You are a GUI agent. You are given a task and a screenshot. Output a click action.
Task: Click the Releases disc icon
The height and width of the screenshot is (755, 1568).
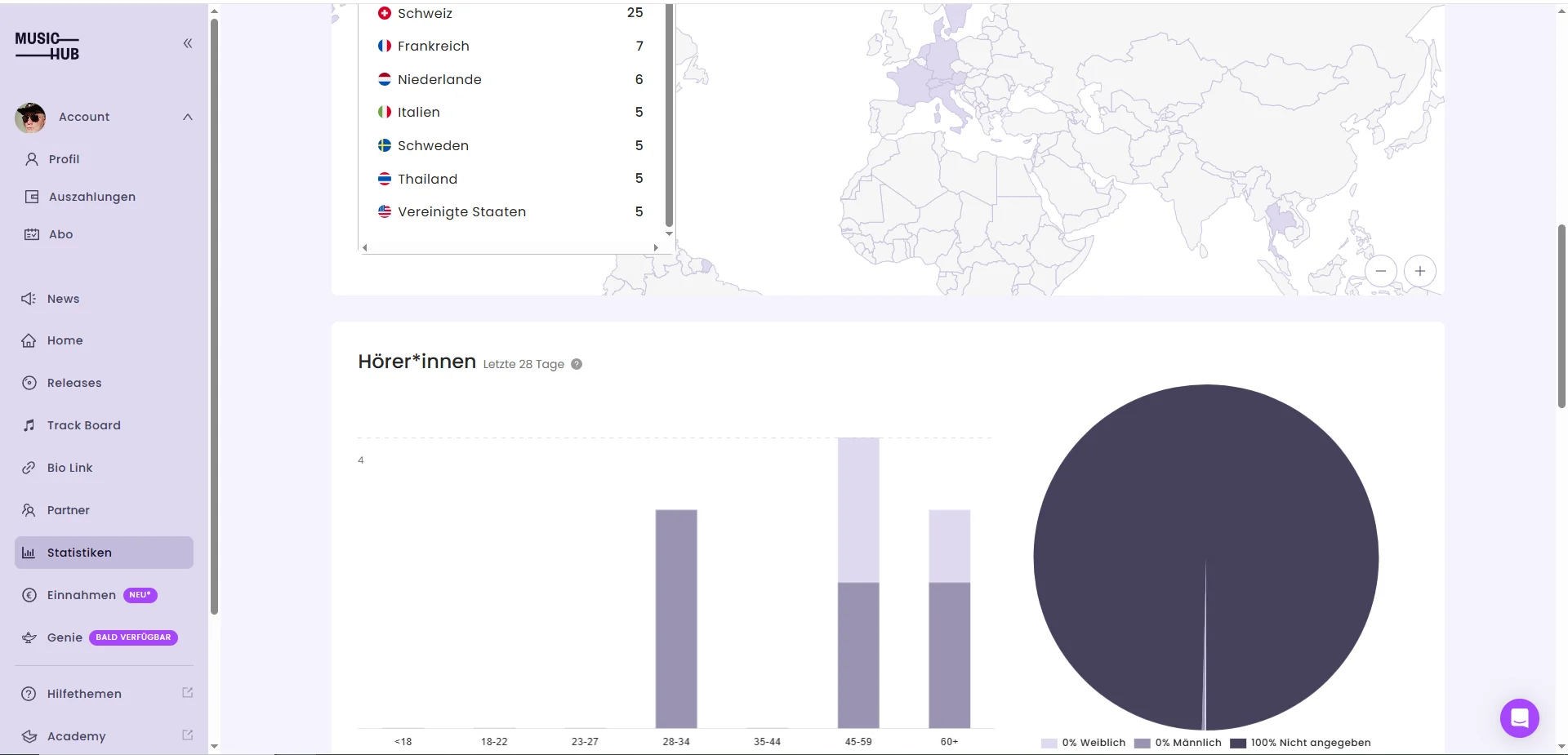29,383
